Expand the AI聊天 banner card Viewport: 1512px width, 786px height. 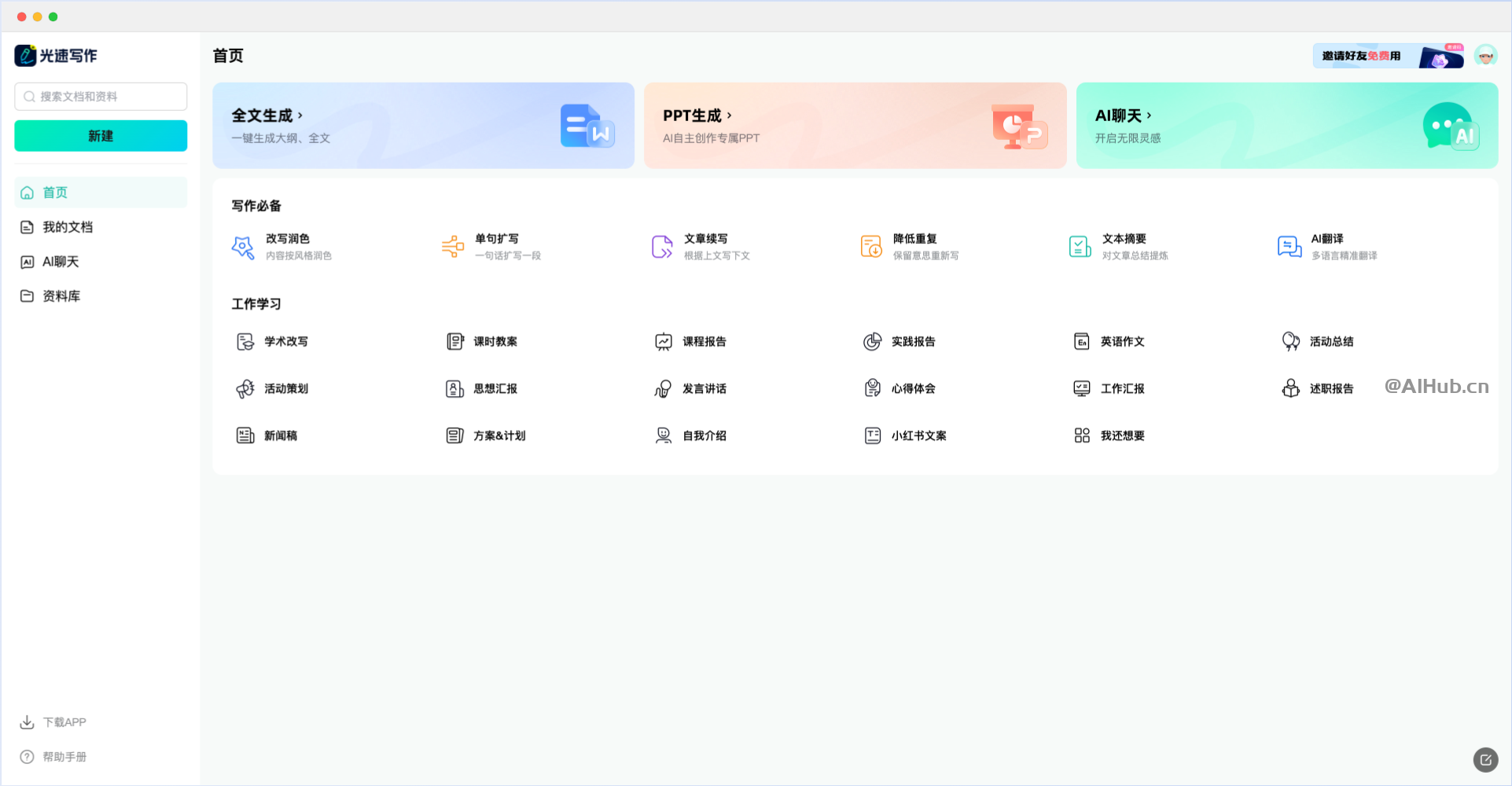1149,116
